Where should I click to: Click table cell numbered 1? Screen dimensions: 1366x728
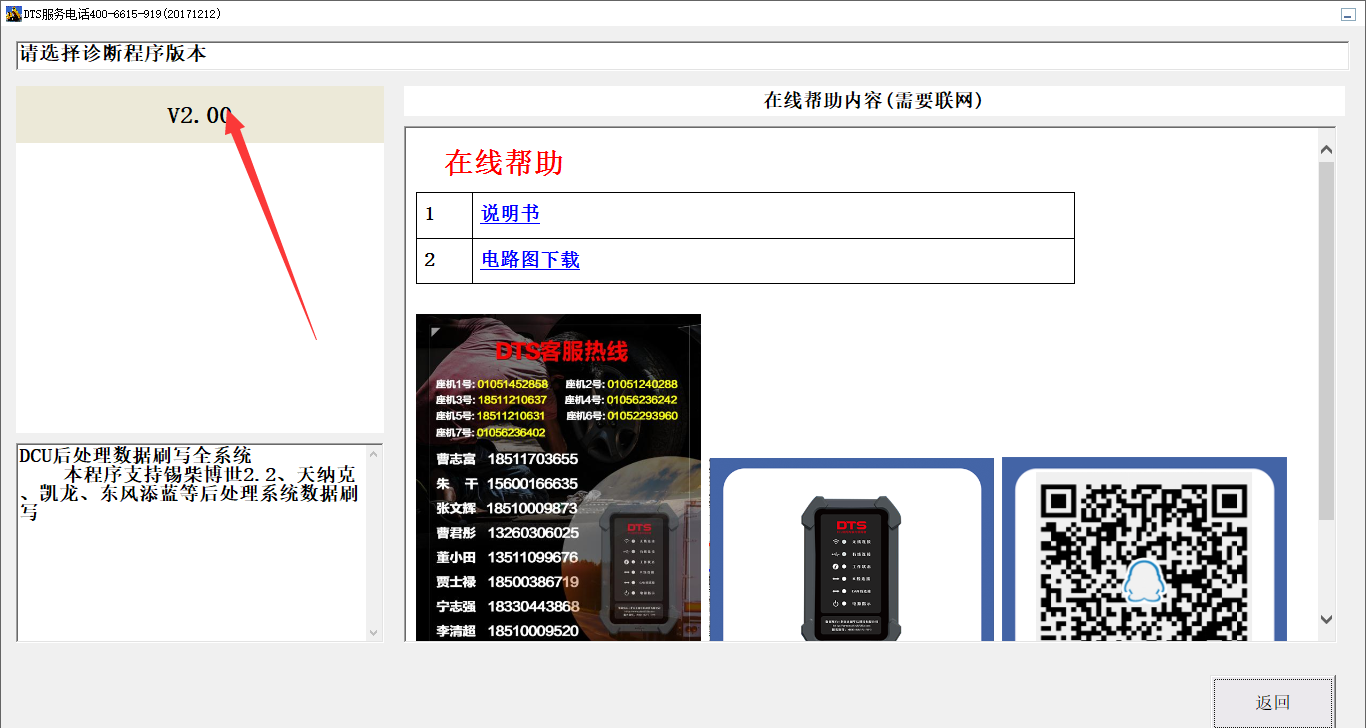[444, 215]
